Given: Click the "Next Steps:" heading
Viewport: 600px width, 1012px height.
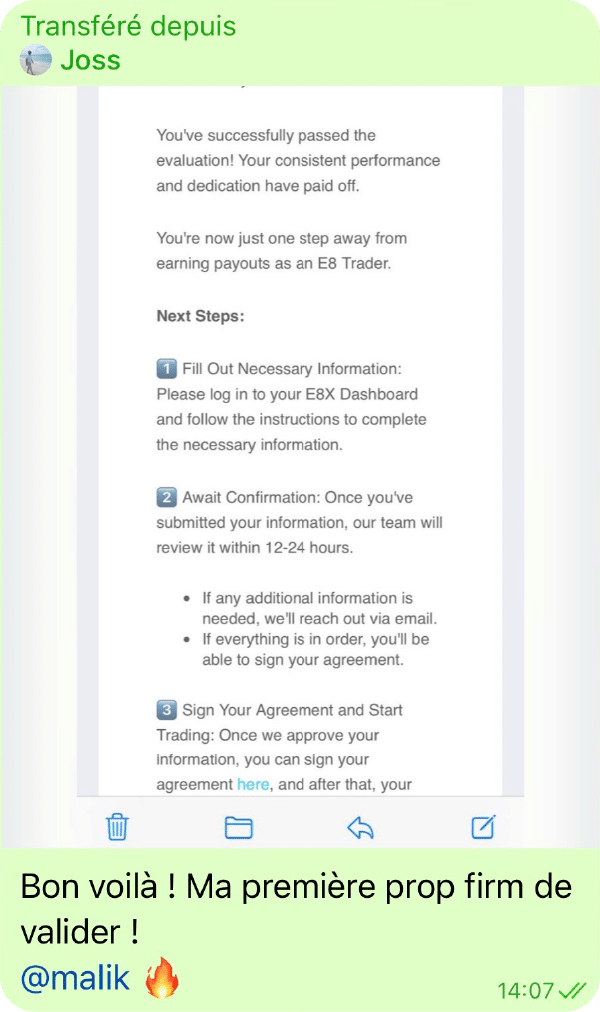Looking at the screenshot, I should point(200,316).
